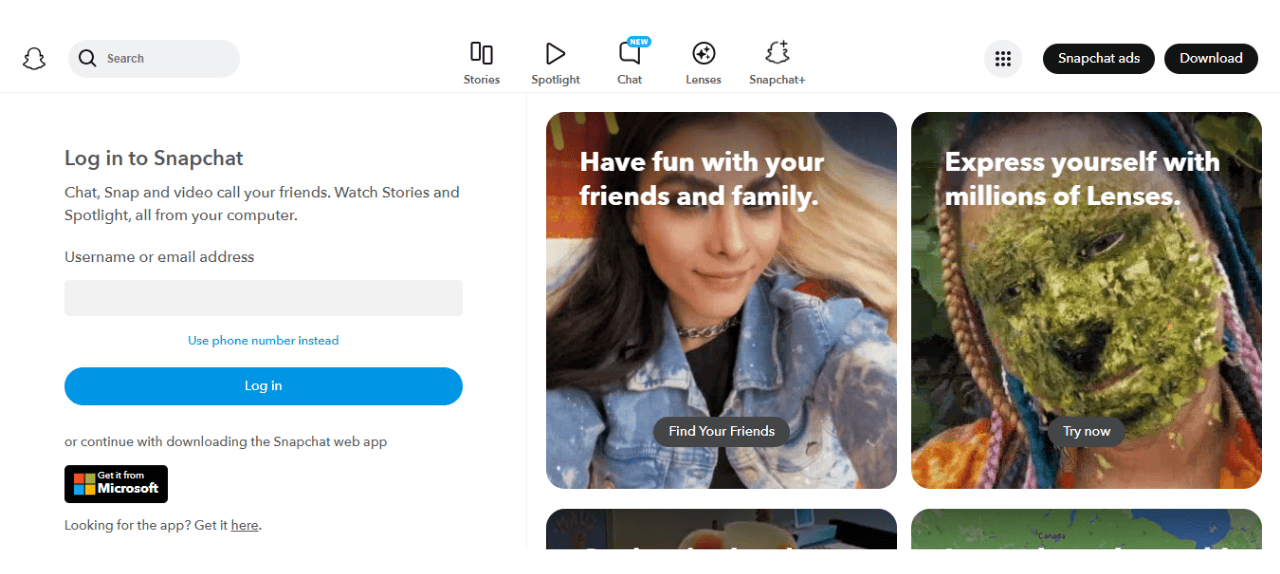The height and width of the screenshot is (574, 1280).
Task: Click the Find Your Friends button
Action: click(x=722, y=431)
